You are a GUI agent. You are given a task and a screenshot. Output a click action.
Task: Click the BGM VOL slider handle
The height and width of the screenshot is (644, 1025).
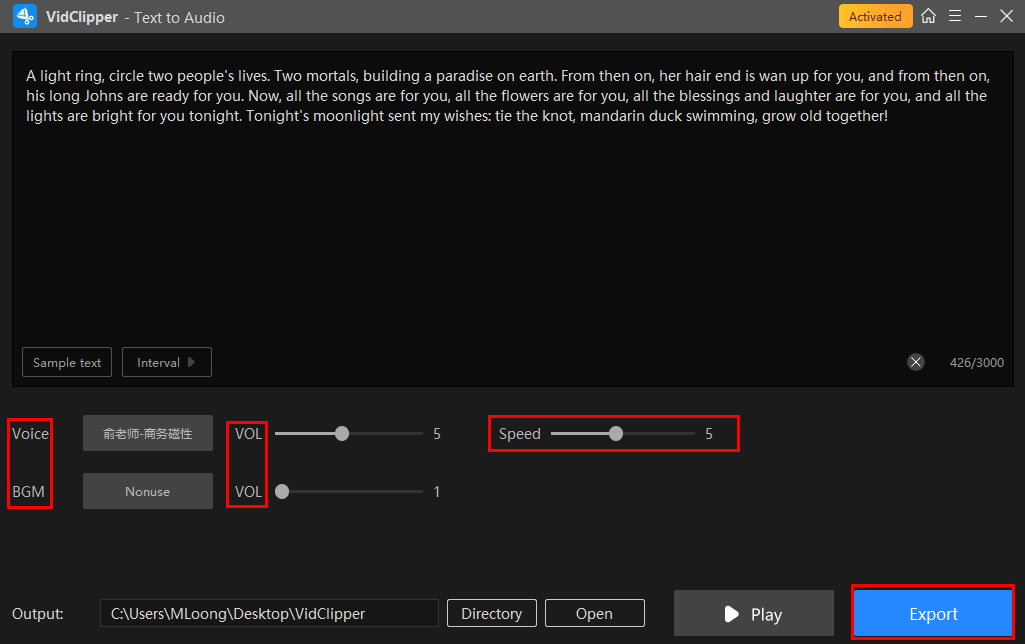click(x=282, y=491)
